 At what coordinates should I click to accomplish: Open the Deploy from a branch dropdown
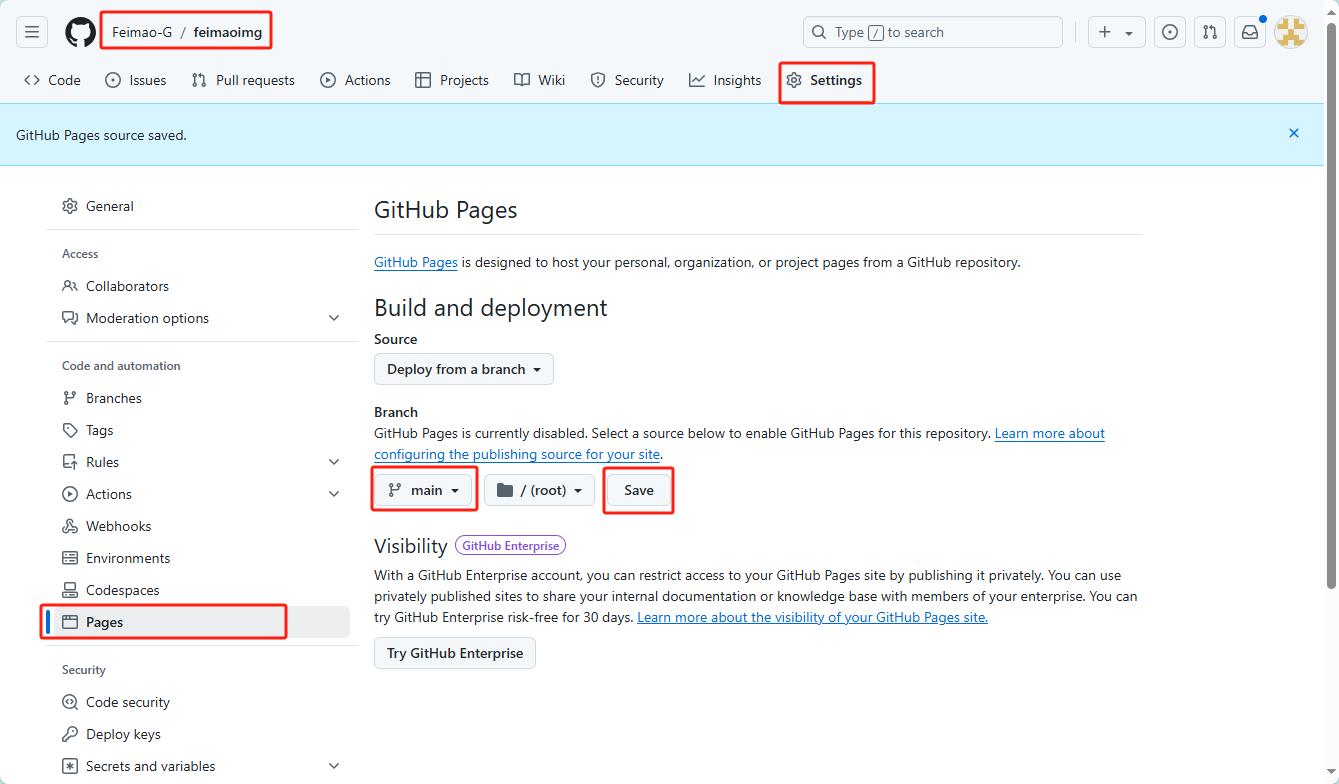pos(464,369)
